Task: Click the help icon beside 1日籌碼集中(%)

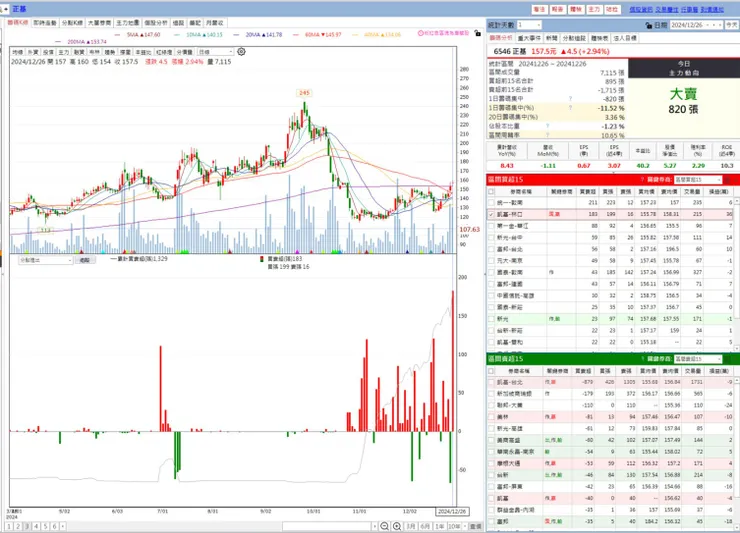Action: click(x=570, y=108)
